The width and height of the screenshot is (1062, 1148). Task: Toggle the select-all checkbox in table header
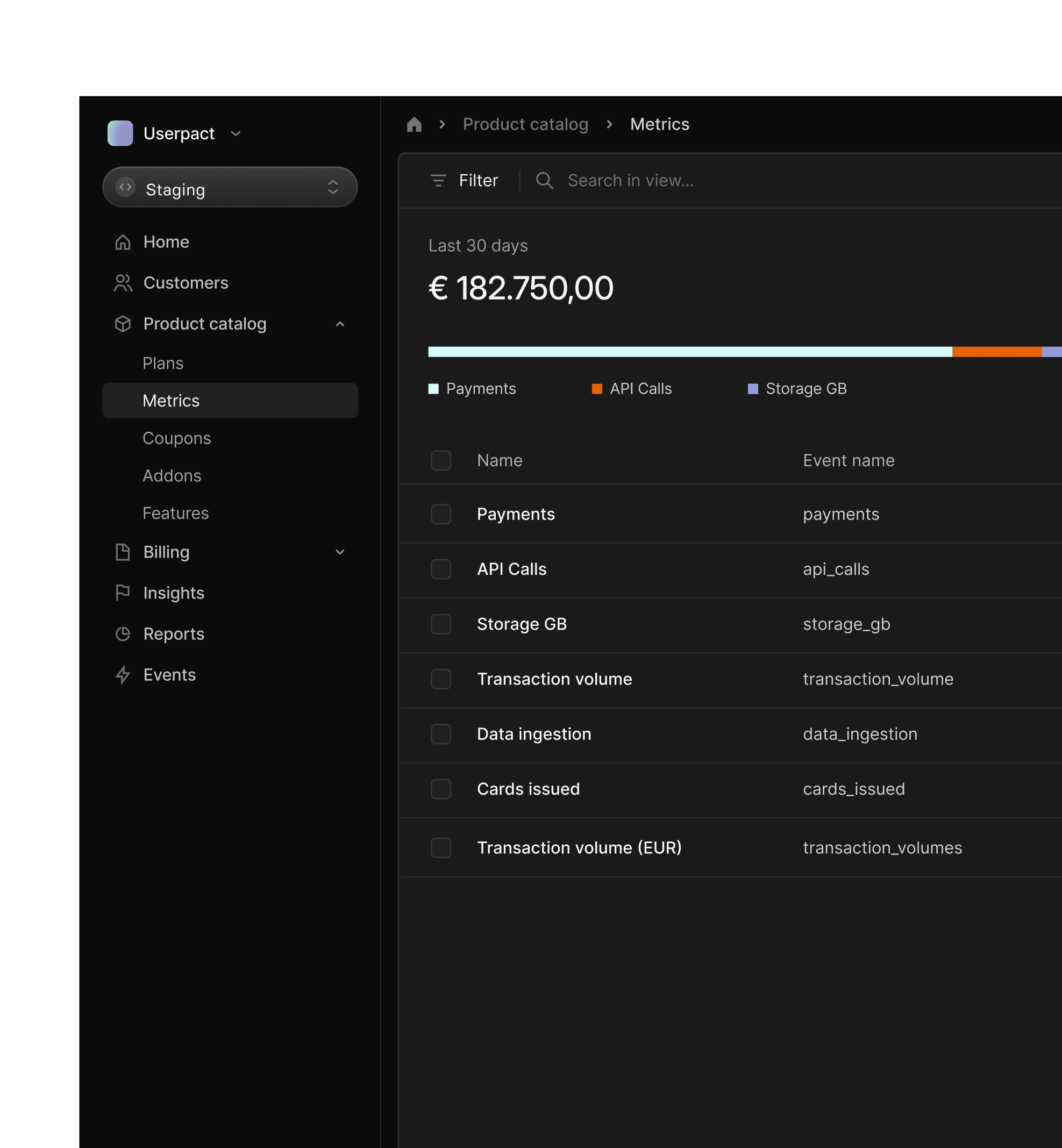[x=441, y=460]
